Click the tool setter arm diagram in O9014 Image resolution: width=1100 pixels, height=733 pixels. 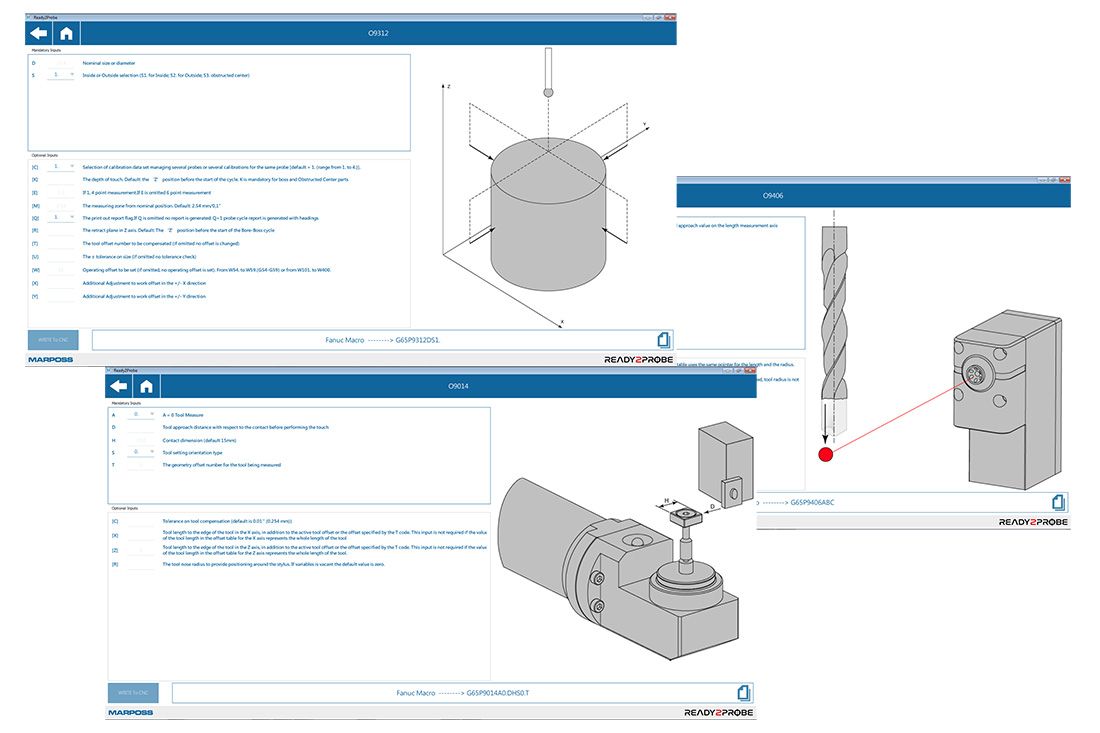point(617,568)
